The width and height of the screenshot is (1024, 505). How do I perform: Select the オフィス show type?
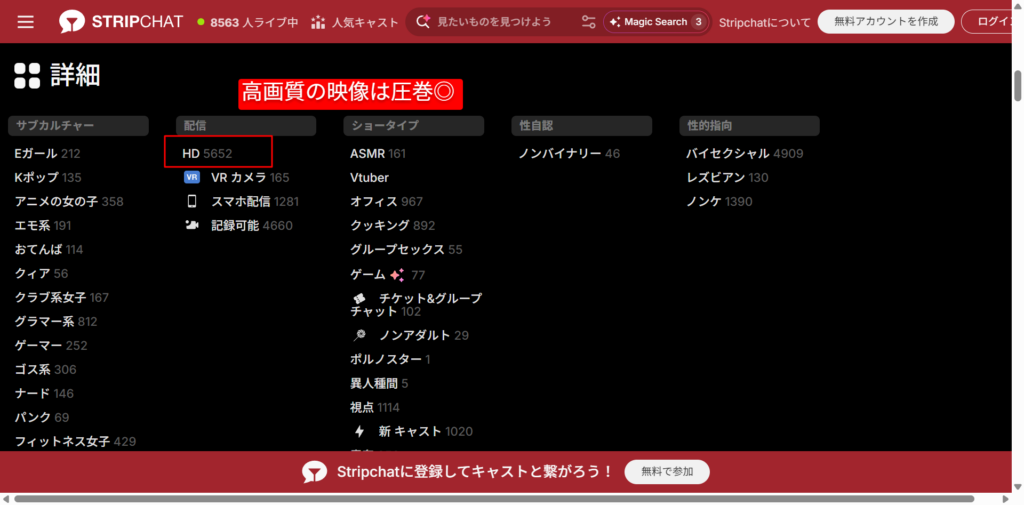tap(387, 202)
